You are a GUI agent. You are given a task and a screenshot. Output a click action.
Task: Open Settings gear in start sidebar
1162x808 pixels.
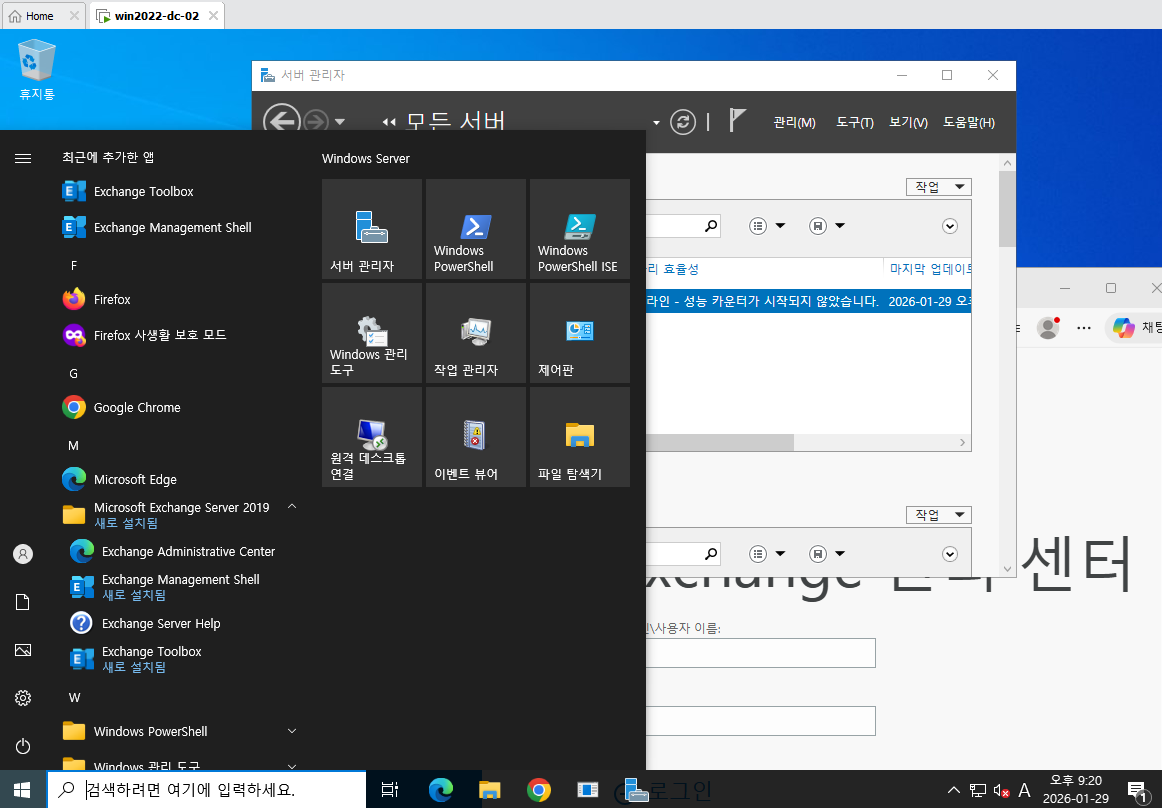pyautogui.click(x=23, y=698)
